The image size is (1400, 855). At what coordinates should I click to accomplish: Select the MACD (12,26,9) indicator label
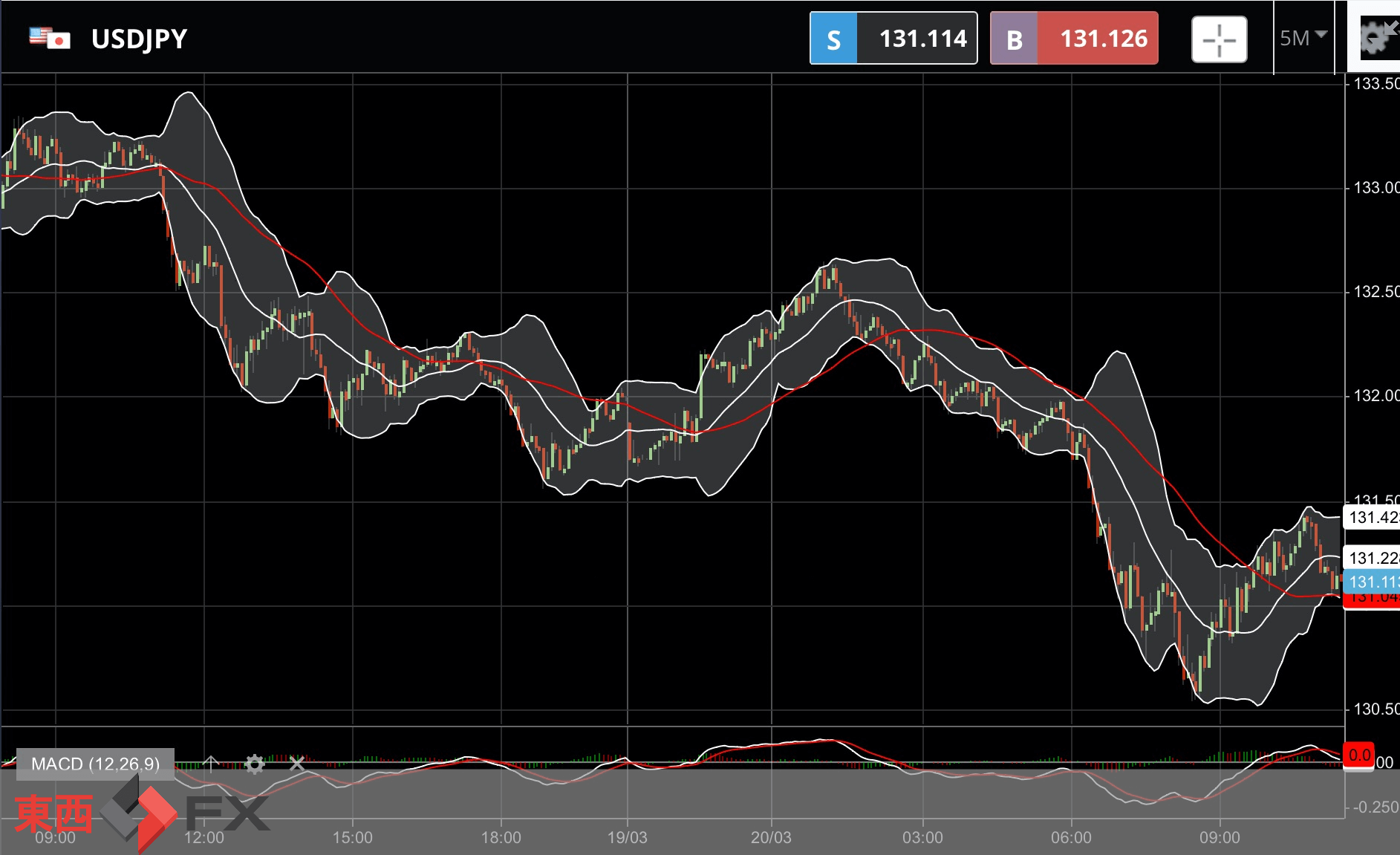click(95, 764)
